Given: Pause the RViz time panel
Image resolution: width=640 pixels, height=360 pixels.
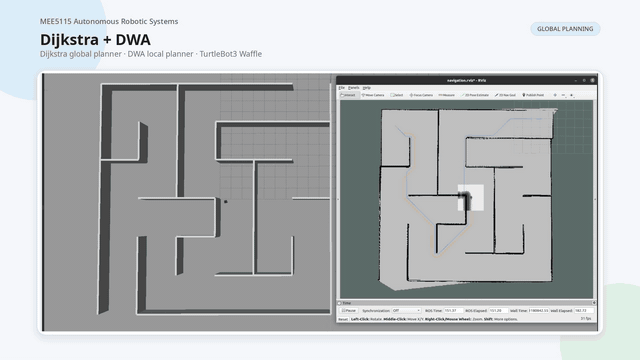Looking at the screenshot, I should coord(349,311).
